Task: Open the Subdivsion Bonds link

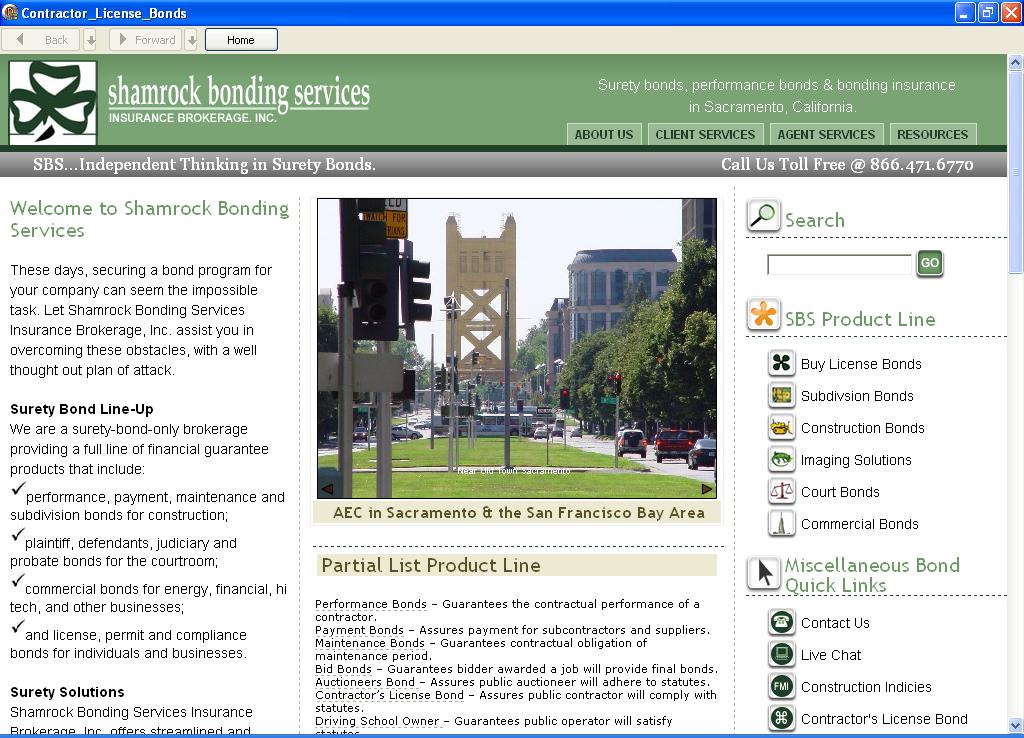Action: 857,396
